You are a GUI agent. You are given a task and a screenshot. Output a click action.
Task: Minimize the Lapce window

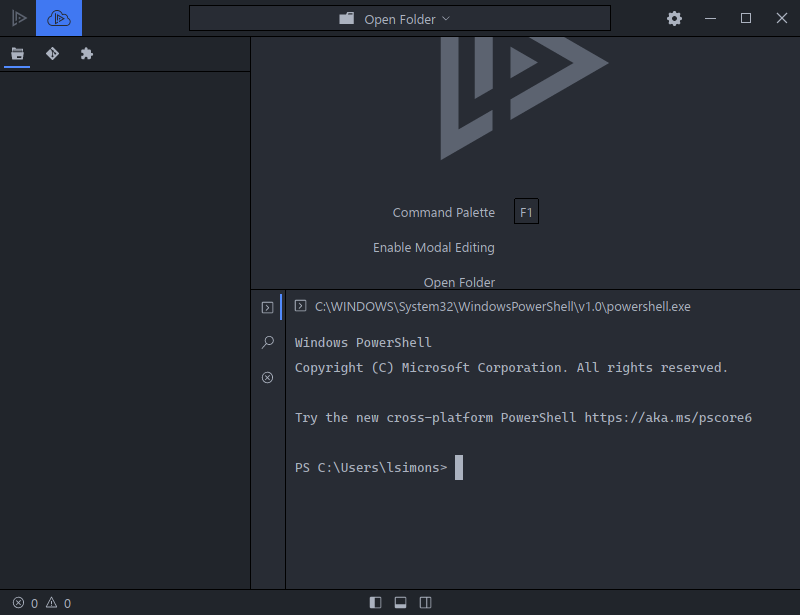pos(710,18)
